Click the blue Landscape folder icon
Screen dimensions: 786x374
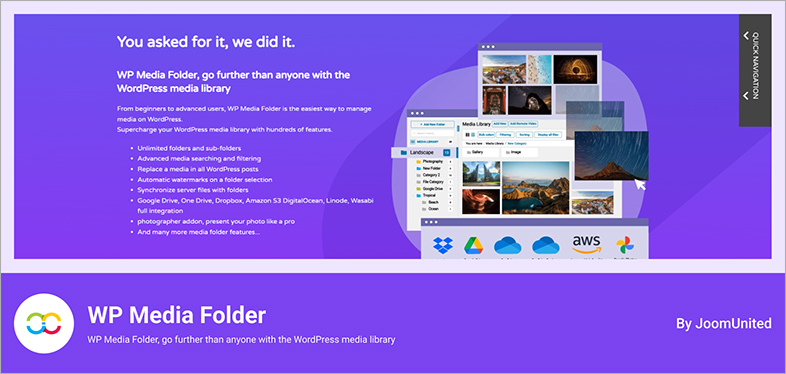point(403,152)
